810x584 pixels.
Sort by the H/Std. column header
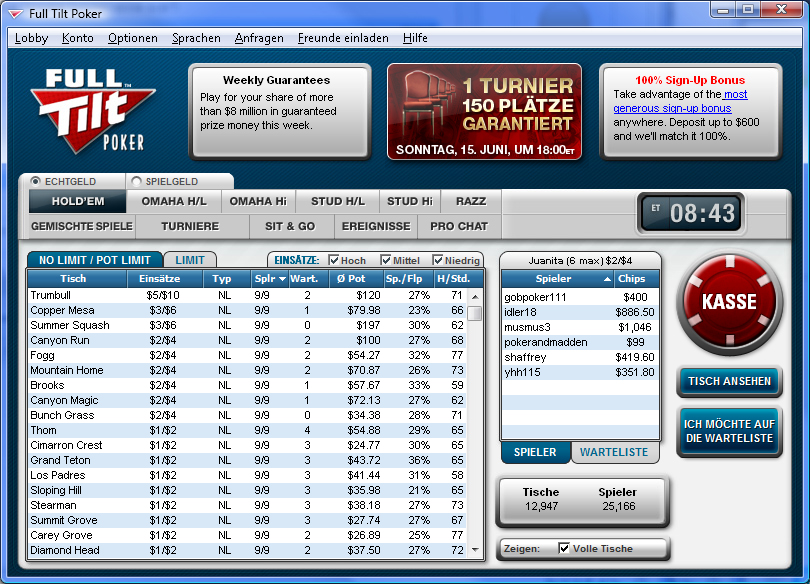click(458, 279)
